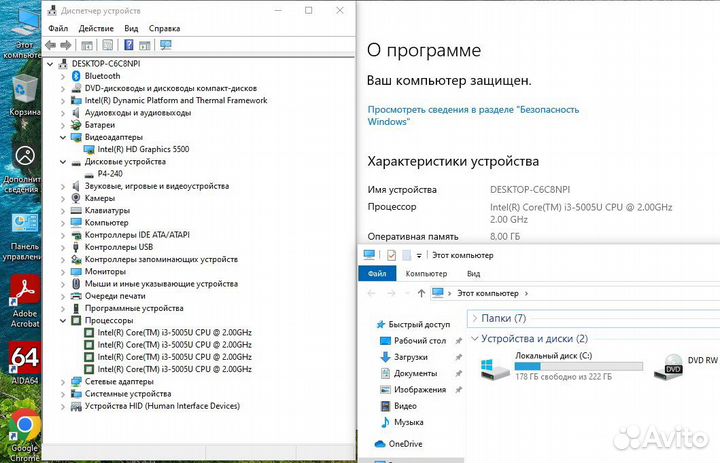Click the Back arrow in Explorer window
Image resolution: width=720 pixels, height=463 pixels.
pyautogui.click(x=371, y=293)
